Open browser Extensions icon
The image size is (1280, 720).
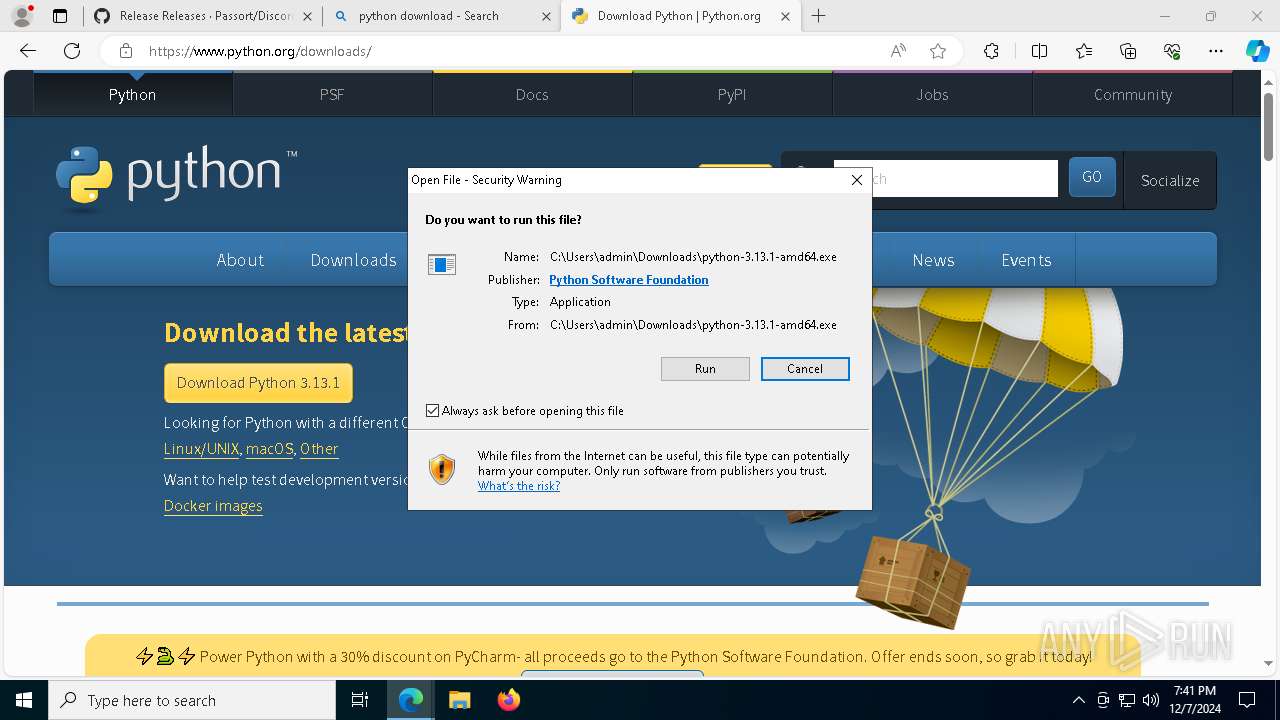[991, 51]
